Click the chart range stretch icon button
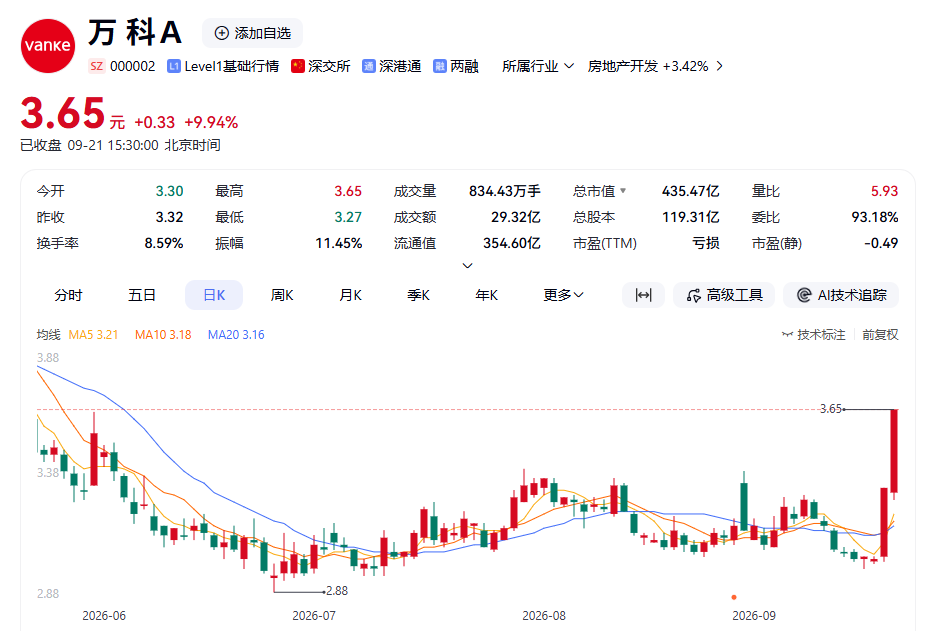Screen dimensions: 925x631 point(643,295)
